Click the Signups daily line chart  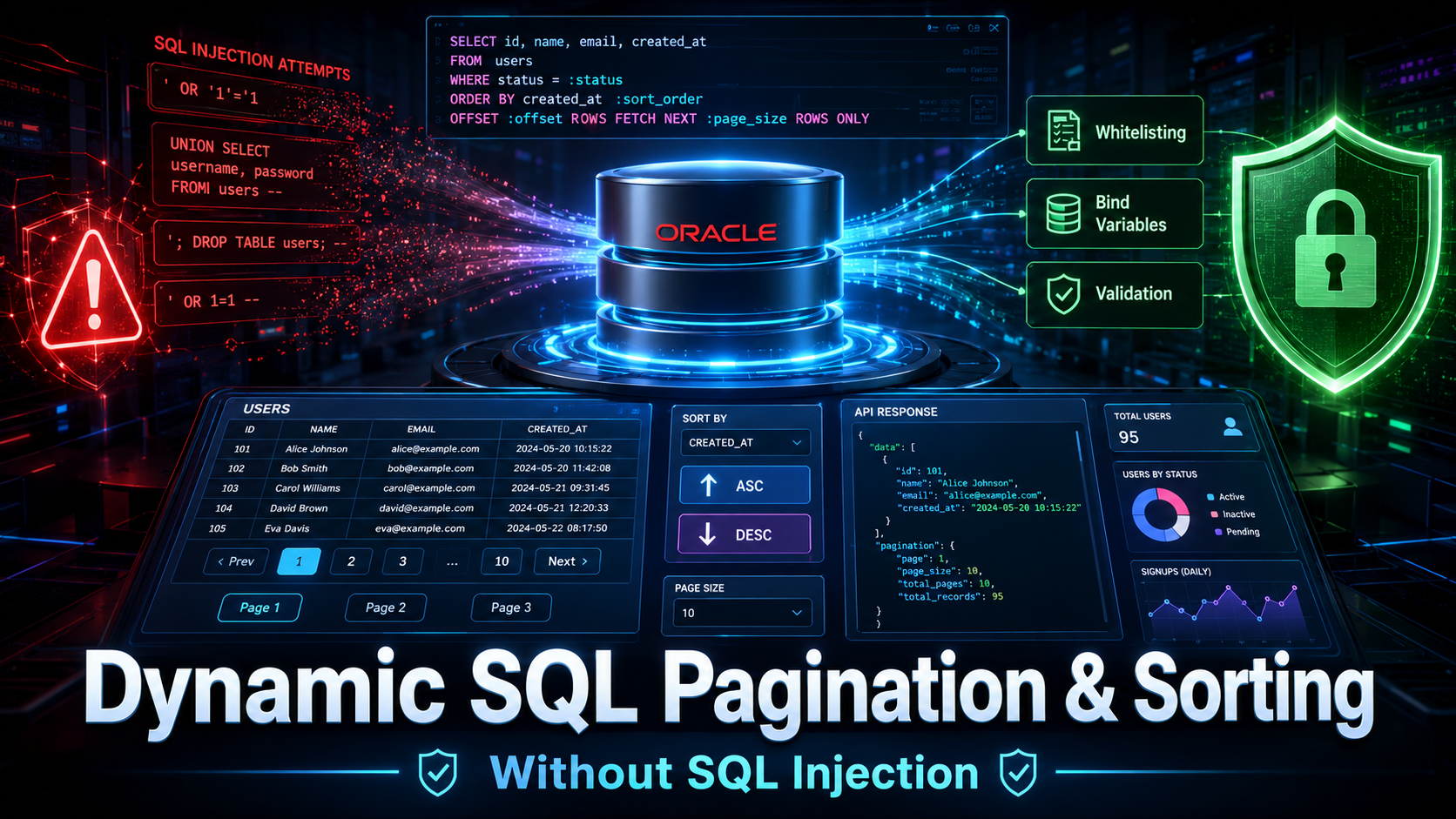click(1226, 612)
